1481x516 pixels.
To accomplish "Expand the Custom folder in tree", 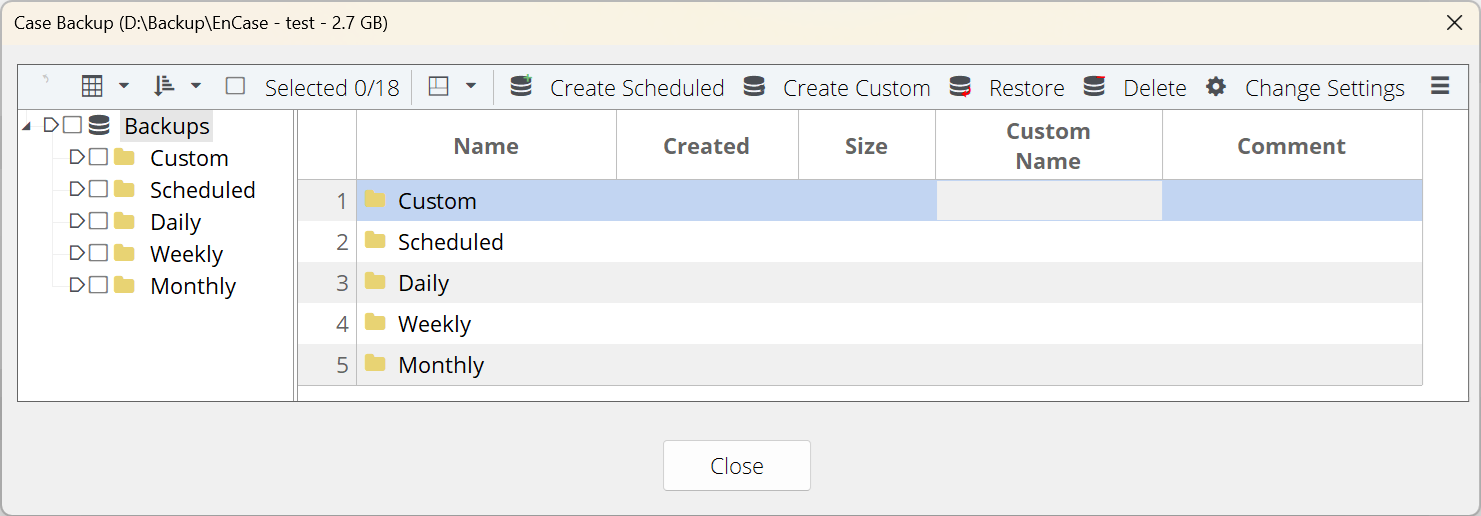I will pyautogui.click(x=77, y=158).
